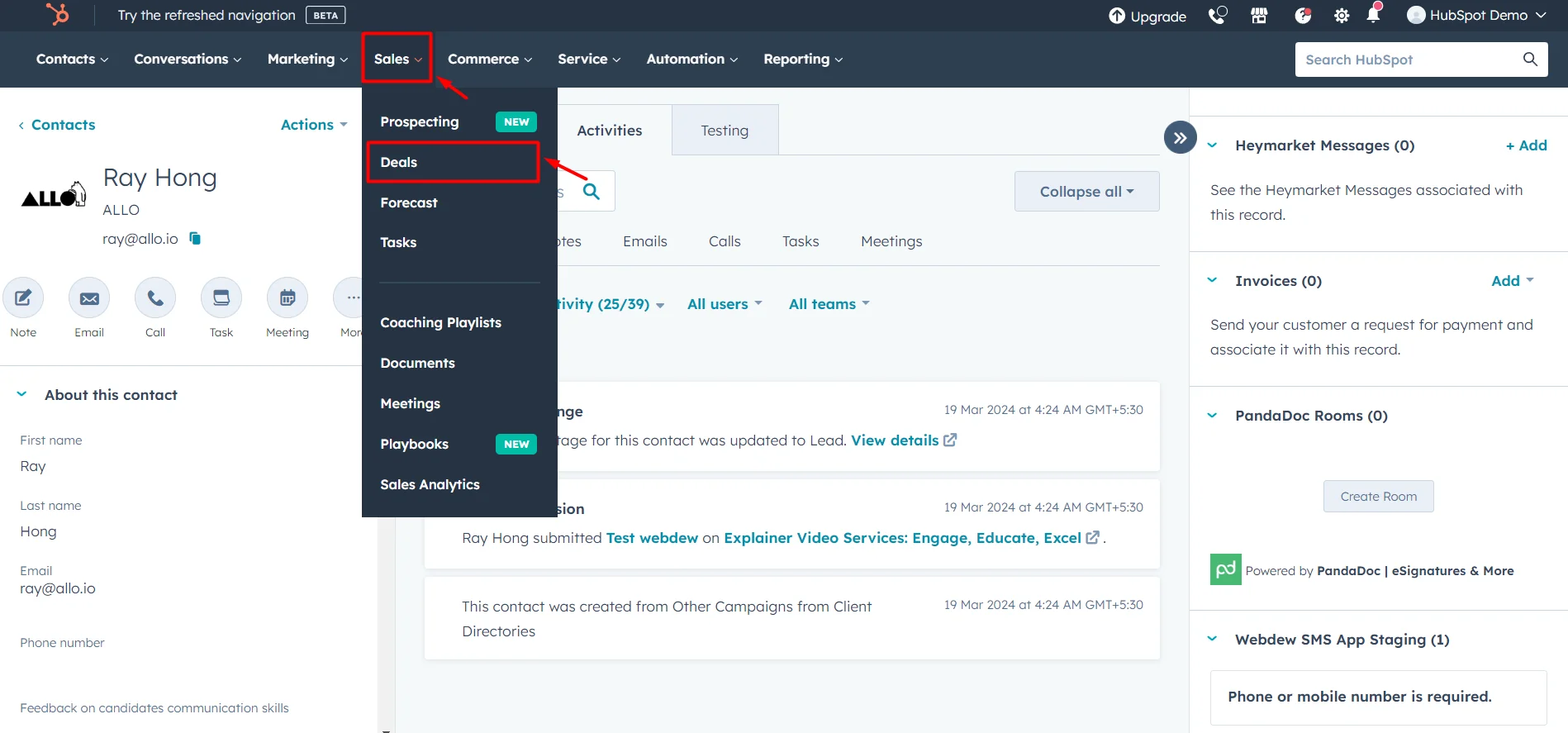Click the back chevron next to Contacts
Screen dimensions: 1568x733
tap(21, 126)
